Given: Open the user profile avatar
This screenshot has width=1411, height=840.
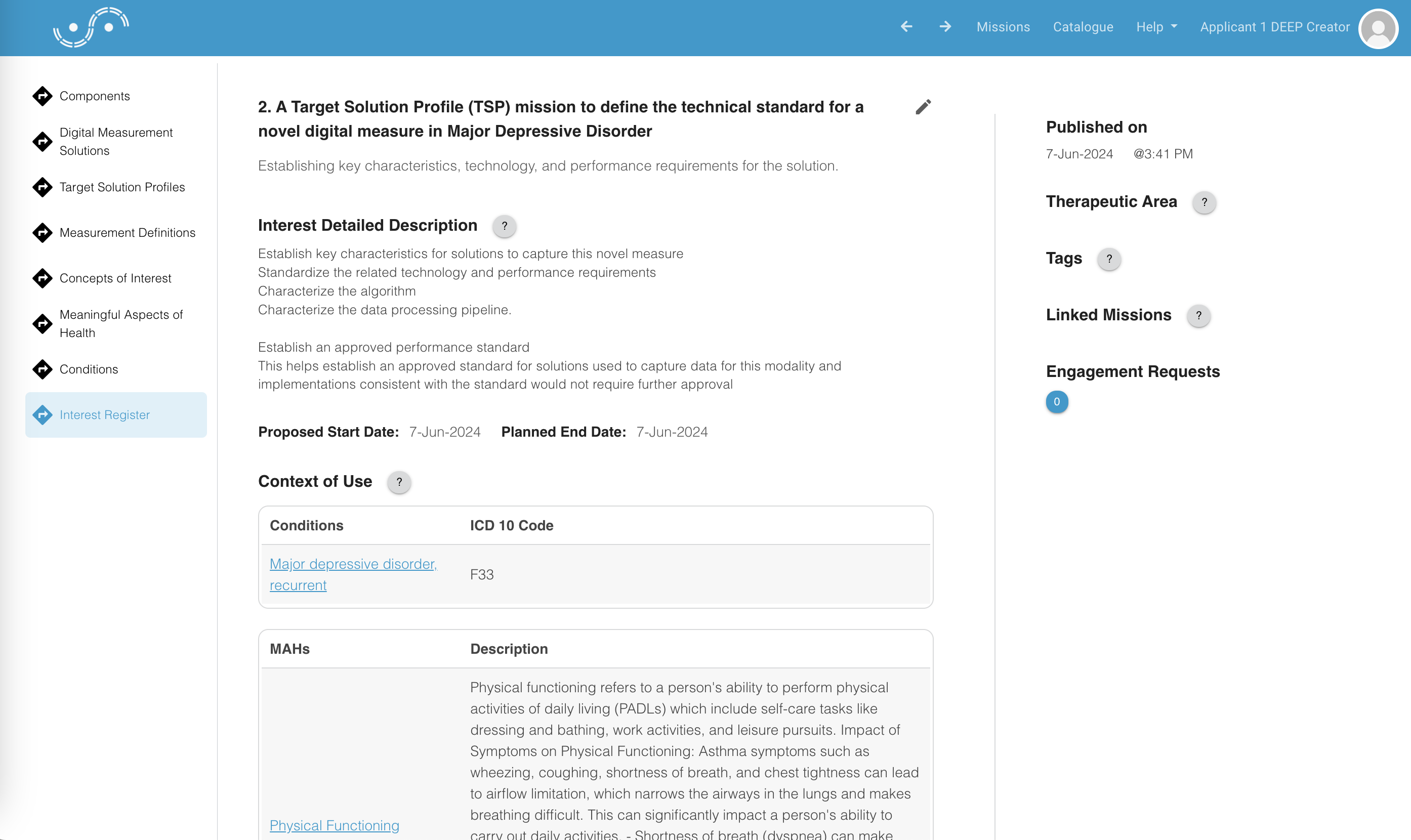Looking at the screenshot, I should pyautogui.click(x=1378, y=28).
